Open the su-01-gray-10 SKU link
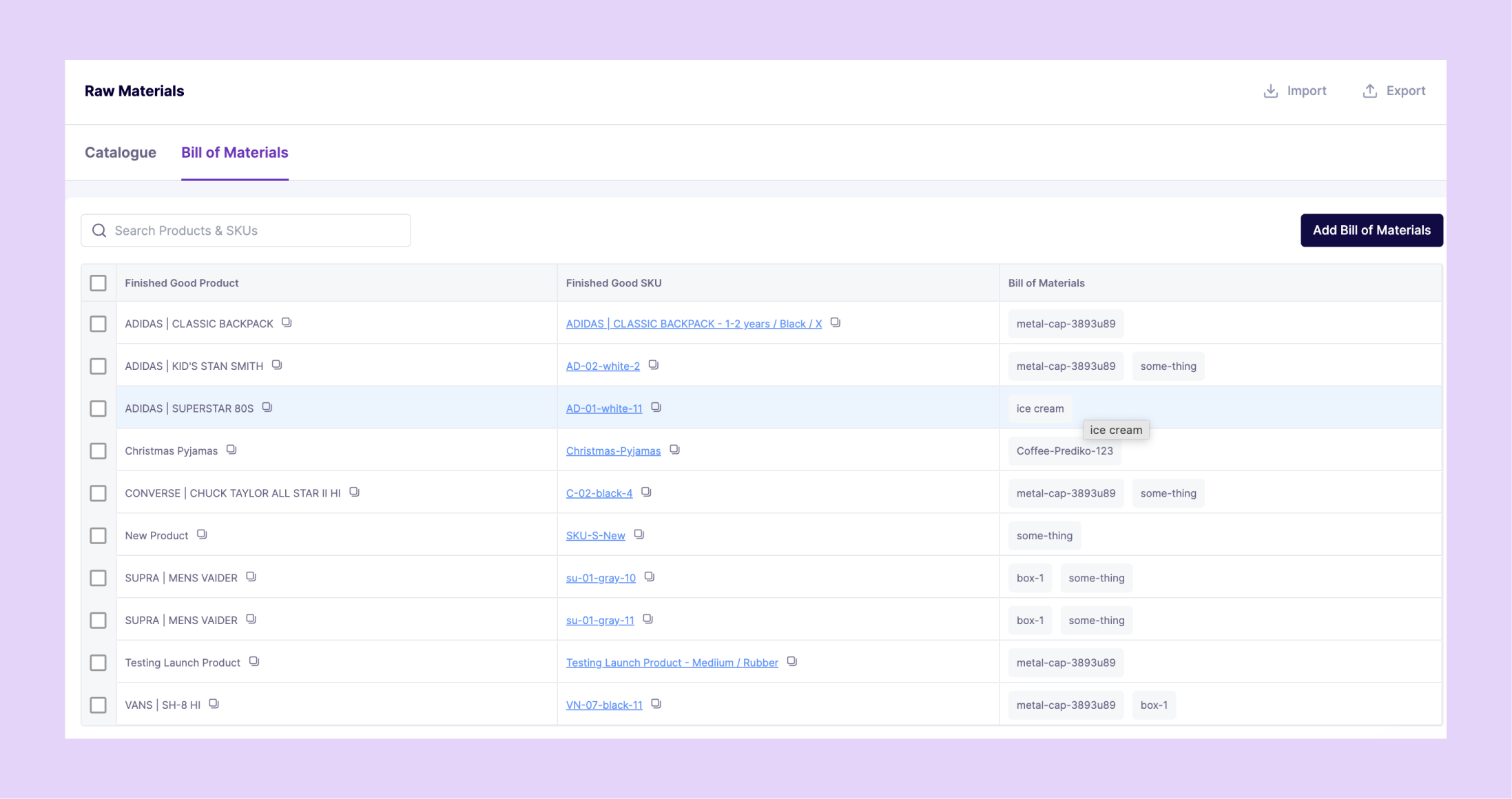Screen dimensions: 1512x799 point(601,578)
